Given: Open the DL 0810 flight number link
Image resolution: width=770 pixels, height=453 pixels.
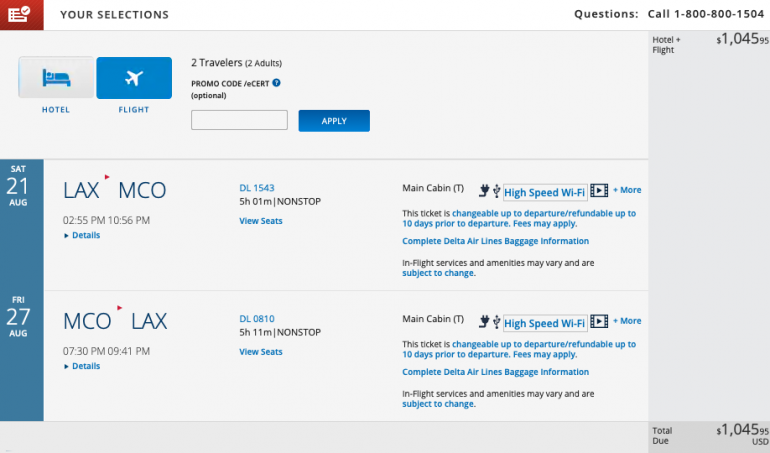Looking at the screenshot, I should tap(257, 319).
